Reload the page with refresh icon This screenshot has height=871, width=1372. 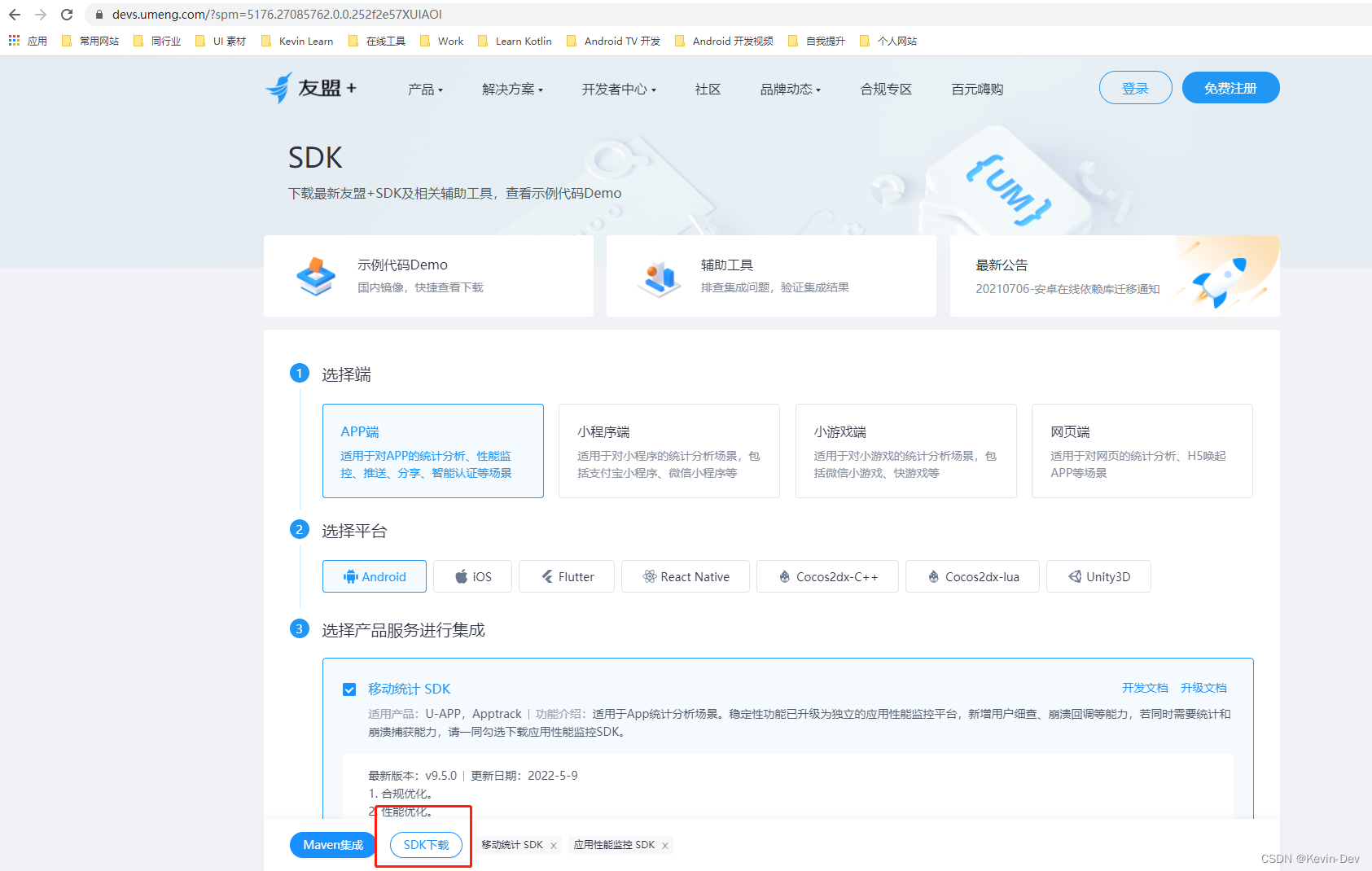click(67, 15)
